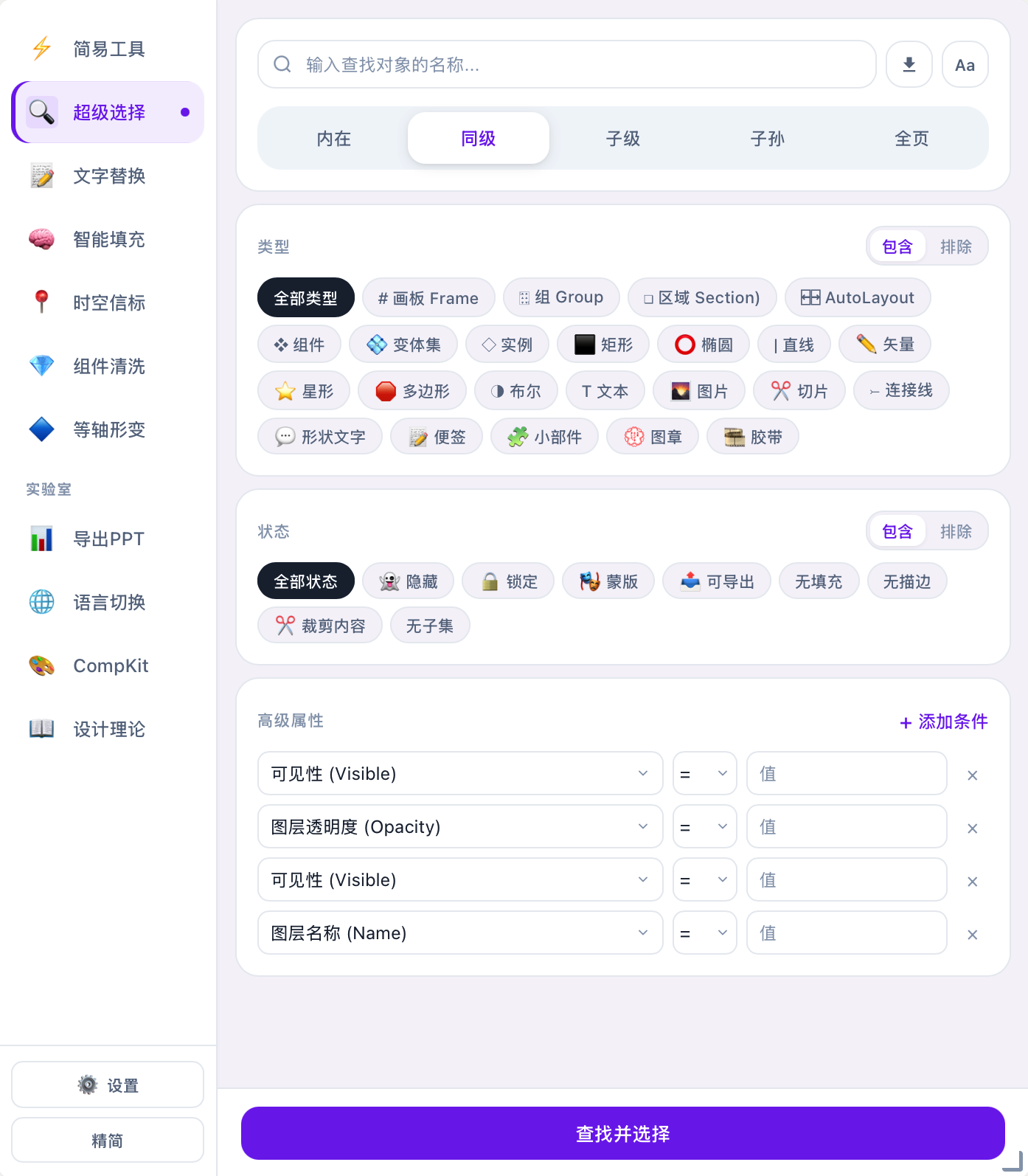Filter by 形状文字 type
The width and height of the screenshot is (1028, 1176).
point(320,437)
